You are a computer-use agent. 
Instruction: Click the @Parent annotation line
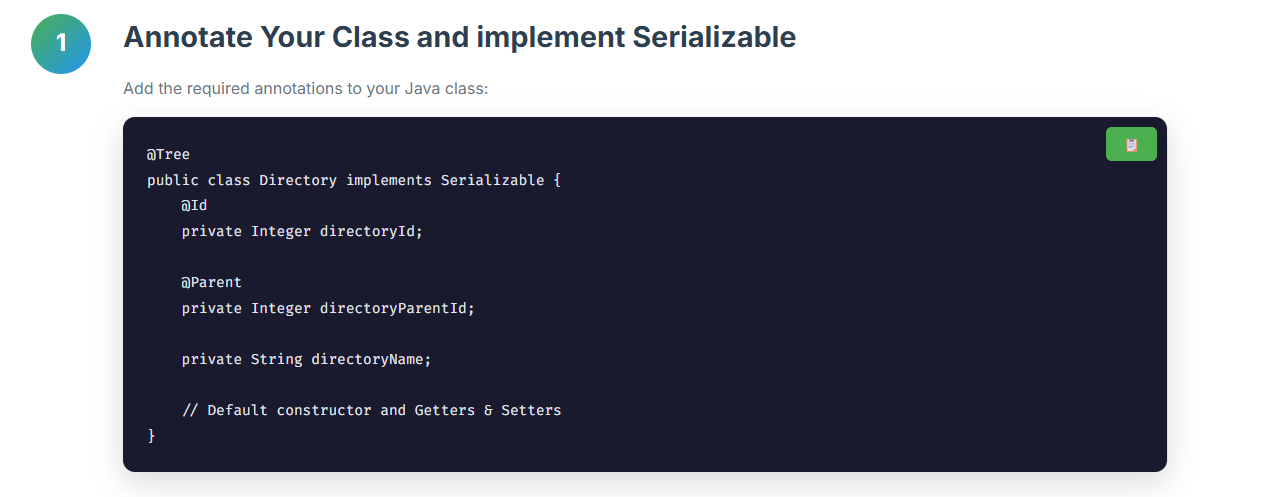pos(211,282)
